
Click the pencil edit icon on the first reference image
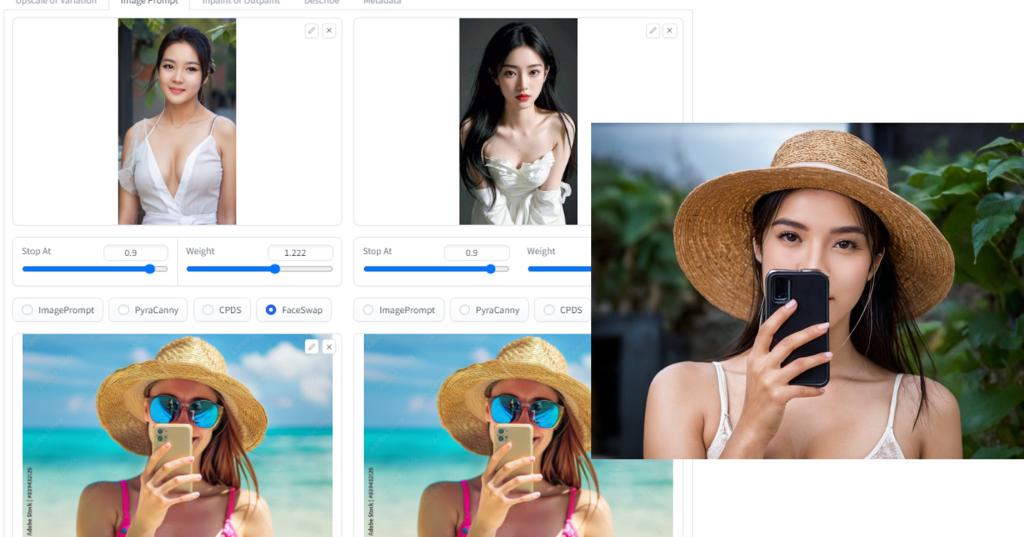[312, 31]
